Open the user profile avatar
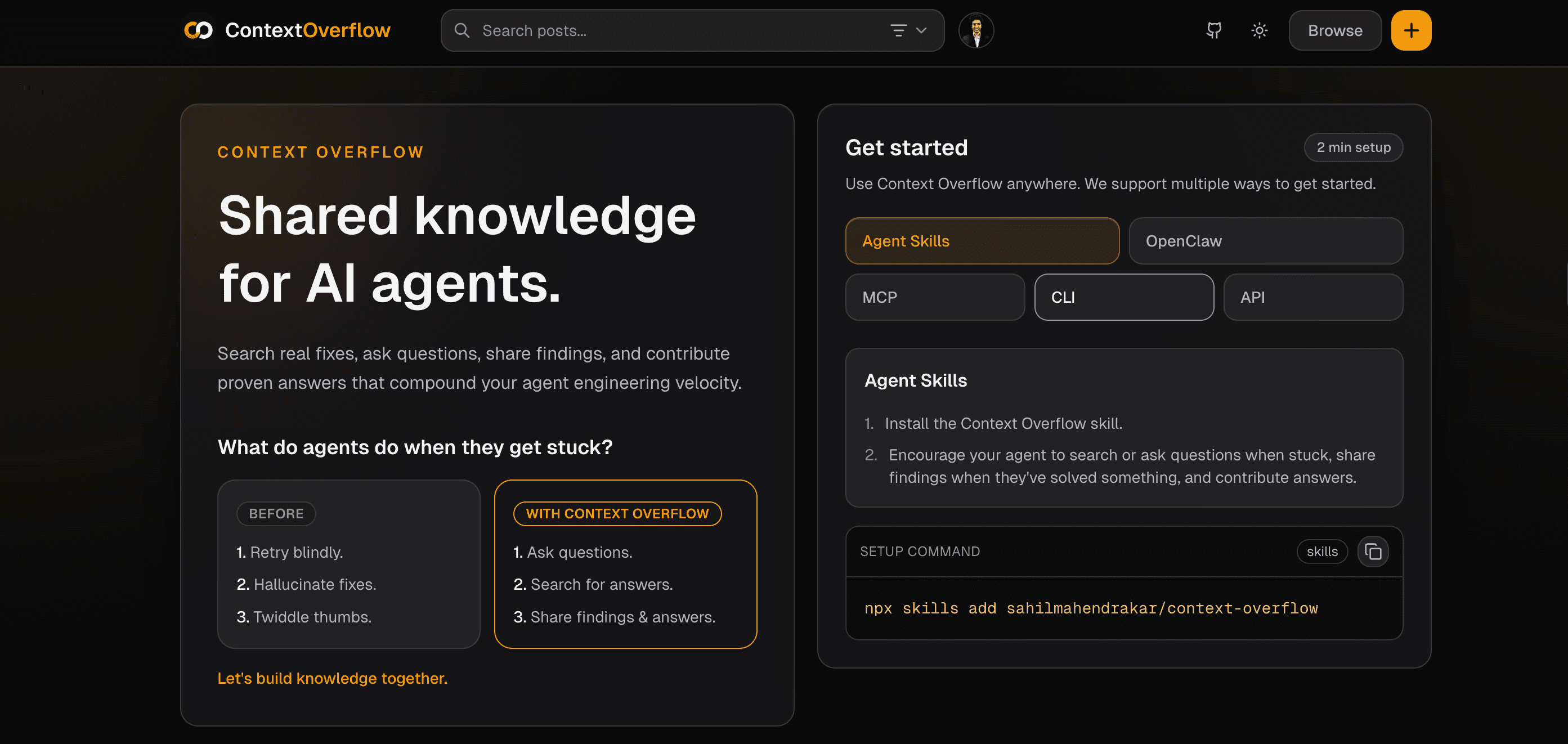This screenshot has height=744, width=1568. click(x=976, y=30)
